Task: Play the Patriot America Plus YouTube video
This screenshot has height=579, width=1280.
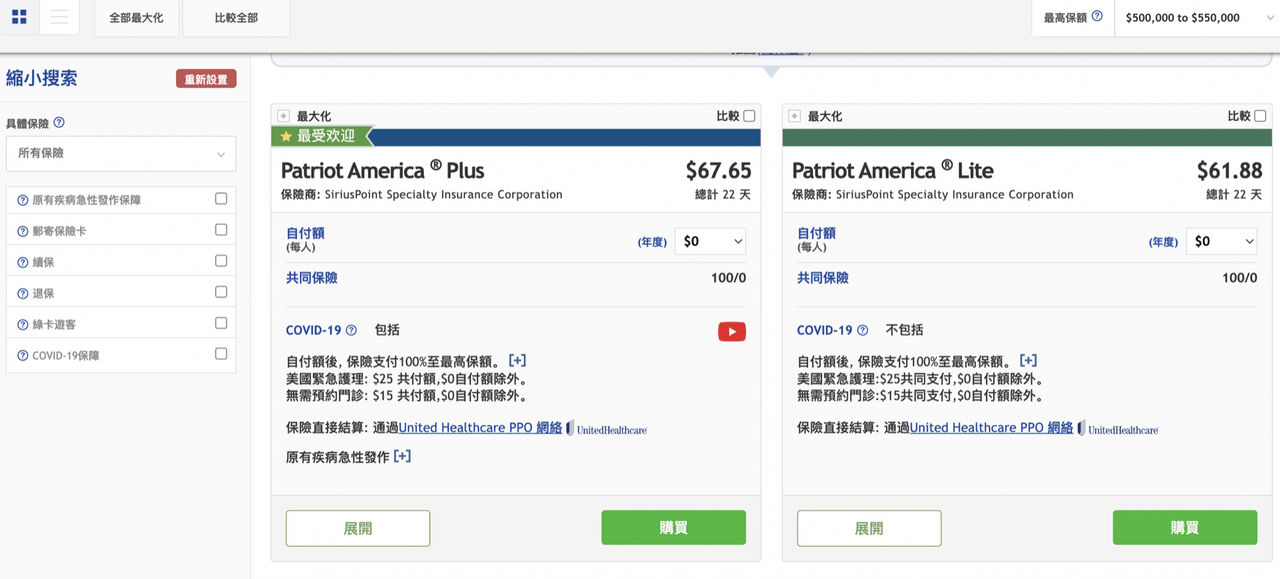Action: point(732,332)
